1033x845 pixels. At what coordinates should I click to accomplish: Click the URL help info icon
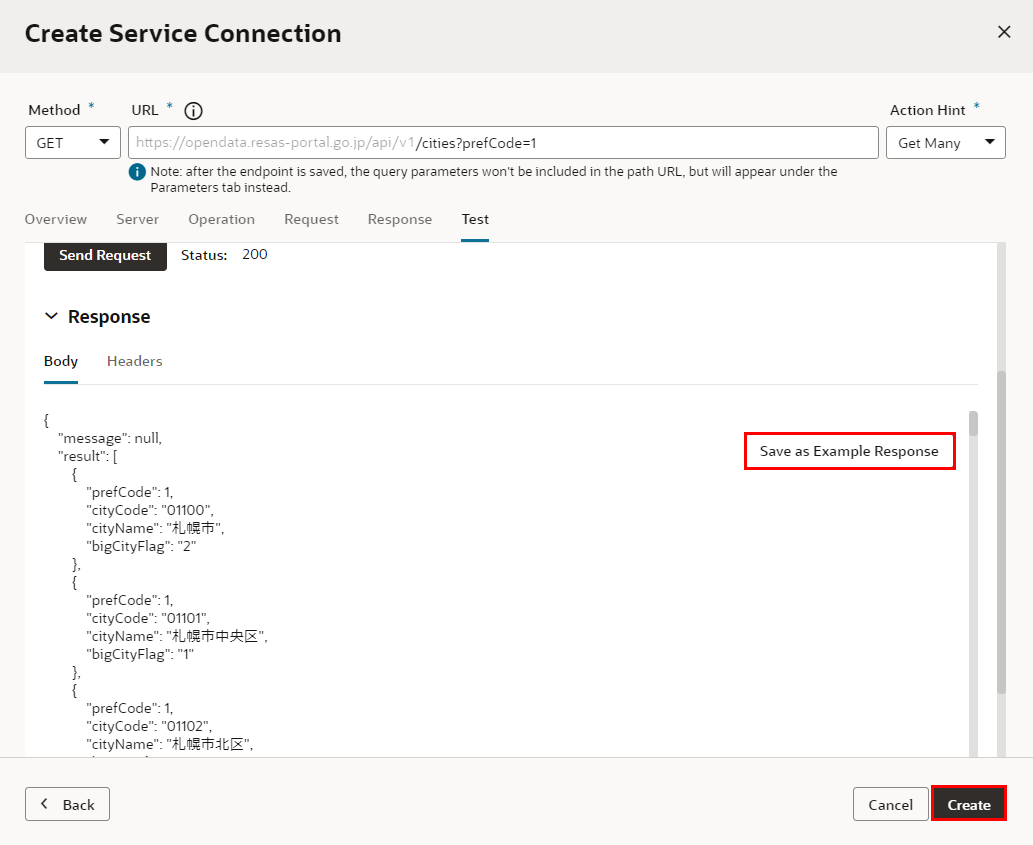click(194, 111)
